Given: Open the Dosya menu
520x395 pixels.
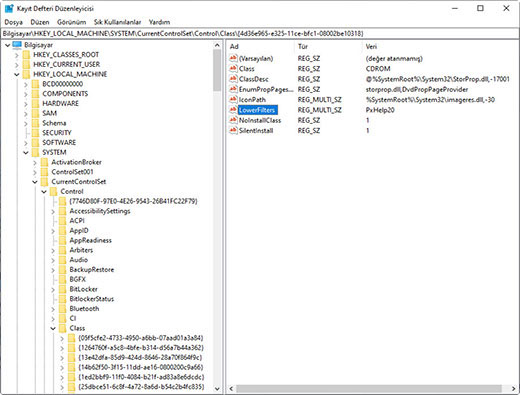Looking at the screenshot, I should click(14, 22).
